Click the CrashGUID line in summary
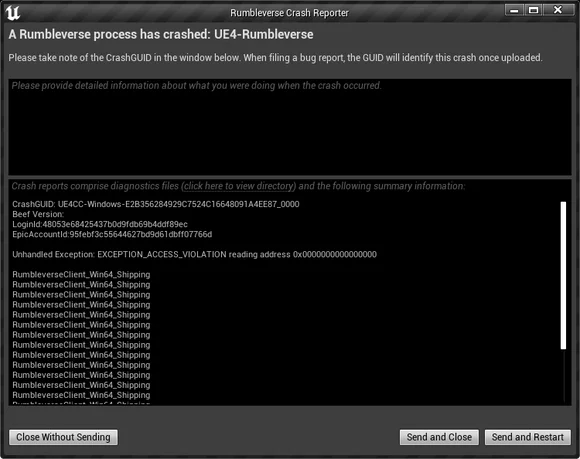The height and width of the screenshot is (459, 580). click(156, 204)
